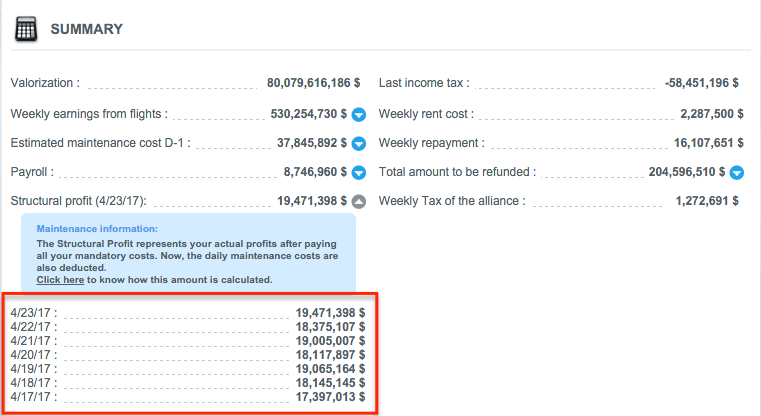761x416 pixels.
Task: Select the 4/19/17 profit row
Action: (x=188, y=369)
